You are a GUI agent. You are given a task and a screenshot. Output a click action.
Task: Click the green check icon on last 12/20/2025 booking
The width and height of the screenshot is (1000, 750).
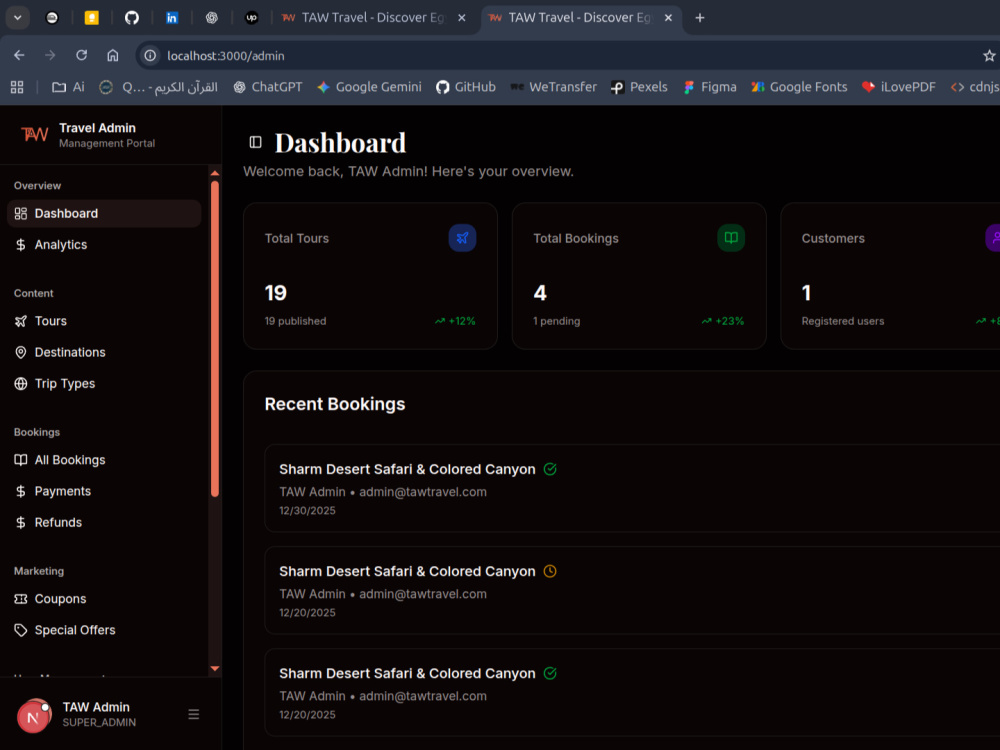point(550,673)
